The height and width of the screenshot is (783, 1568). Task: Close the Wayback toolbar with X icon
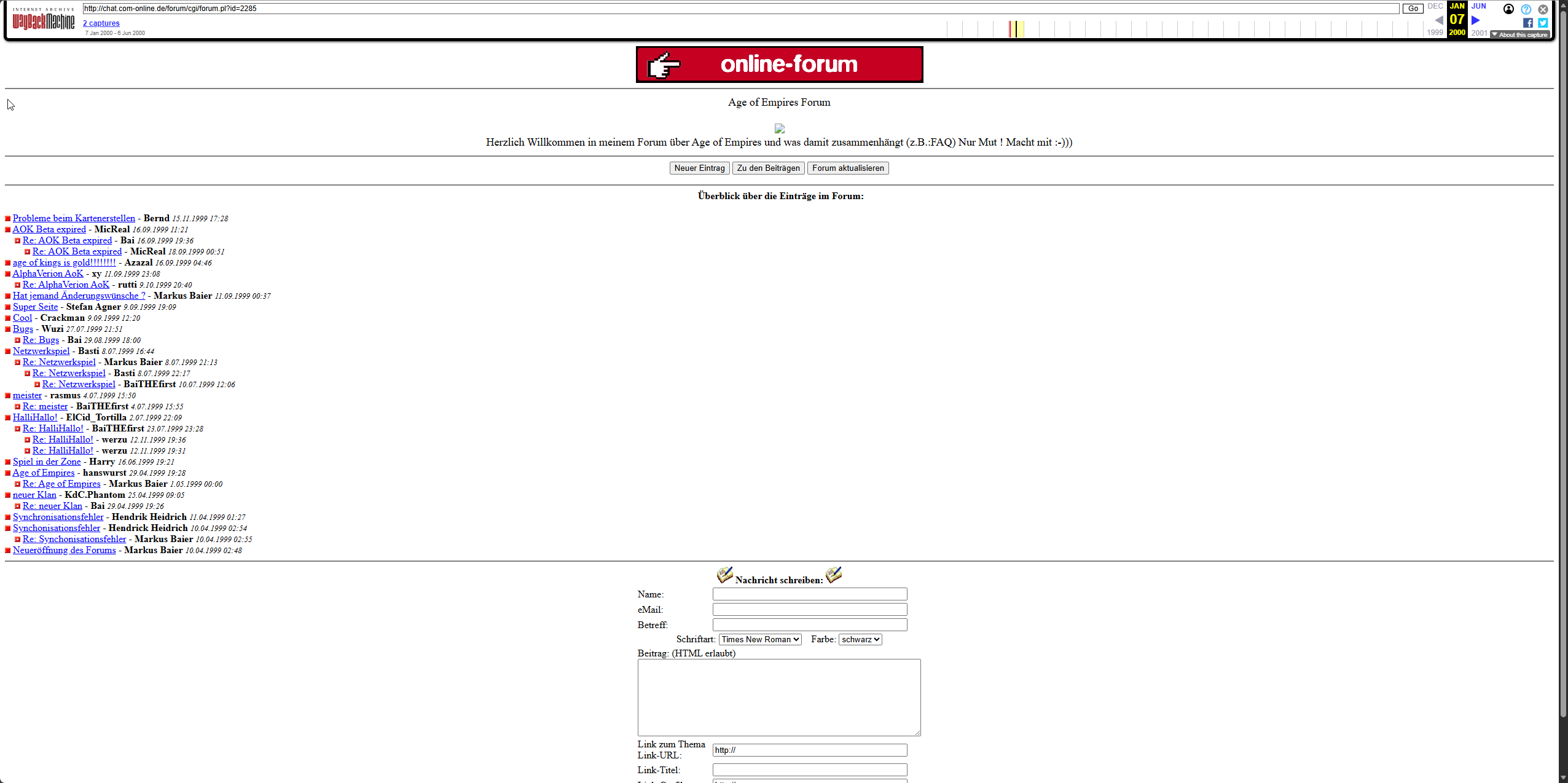(x=1543, y=9)
